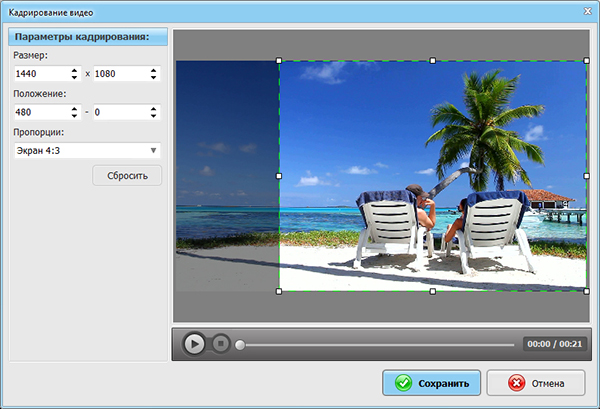Click the Сбросить reset button

click(x=127, y=176)
